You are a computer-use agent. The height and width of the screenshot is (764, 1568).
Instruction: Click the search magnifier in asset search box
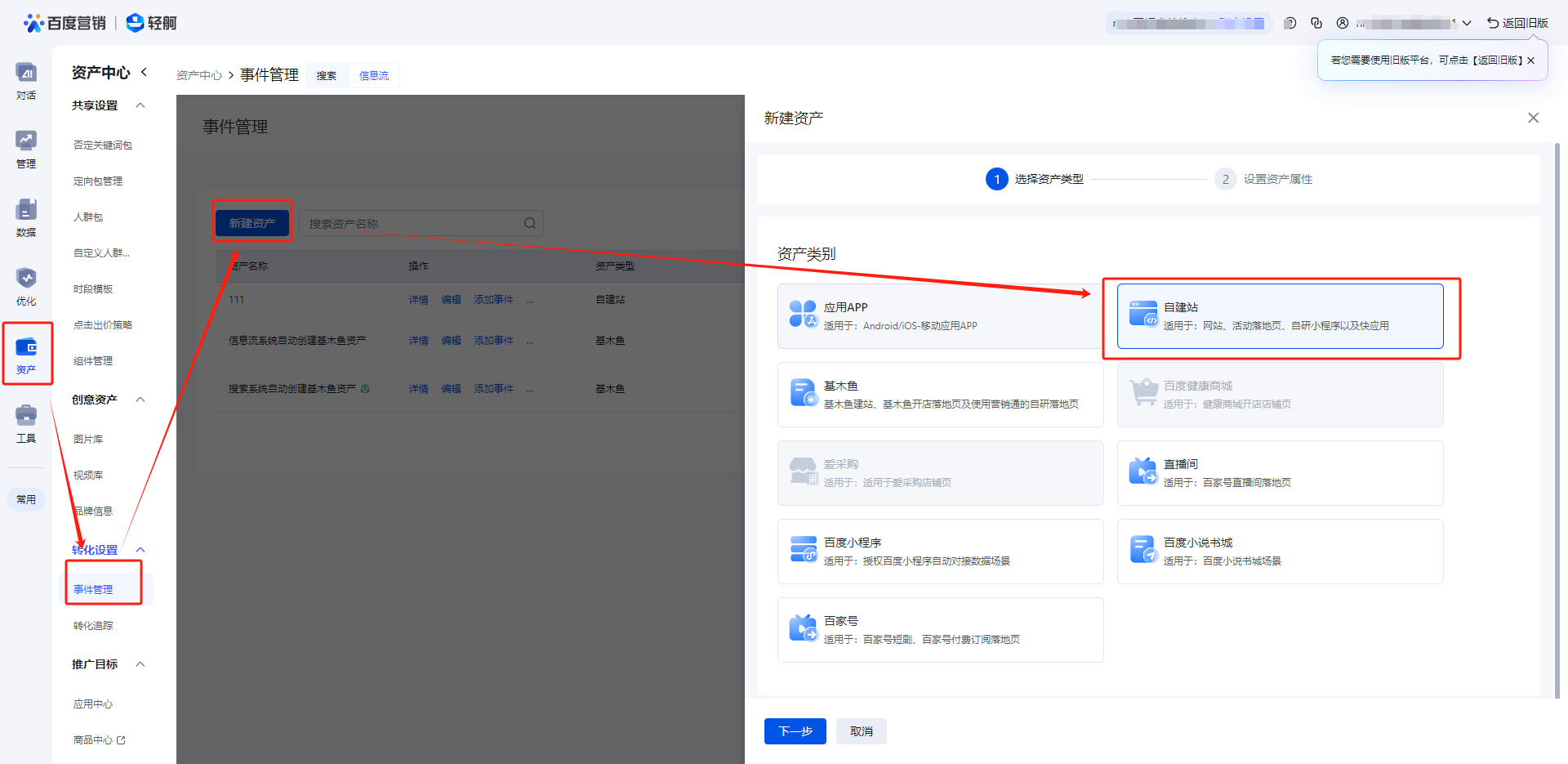coord(530,223)
